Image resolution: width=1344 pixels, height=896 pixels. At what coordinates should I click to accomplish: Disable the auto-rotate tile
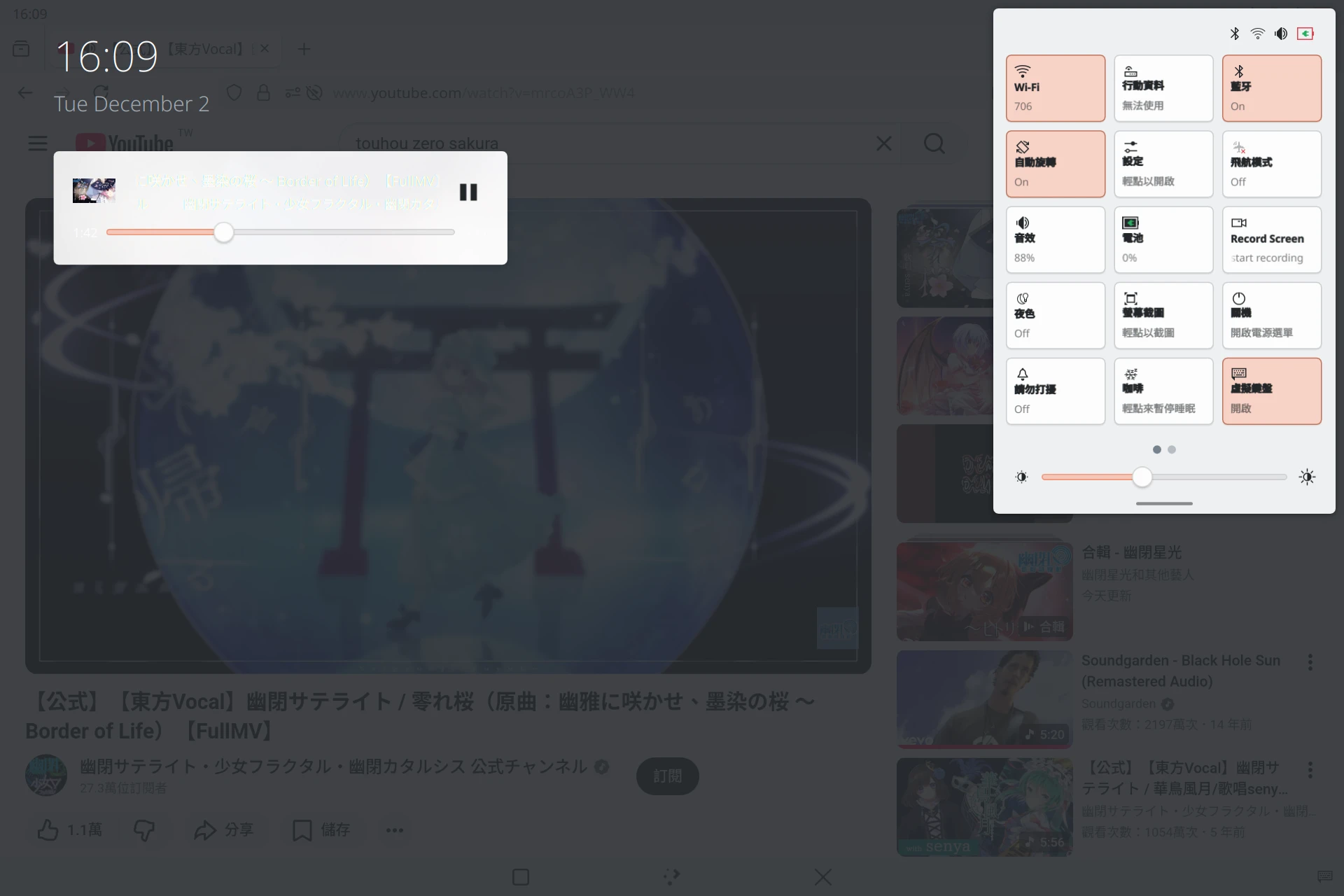click(x=1055, y=164)
